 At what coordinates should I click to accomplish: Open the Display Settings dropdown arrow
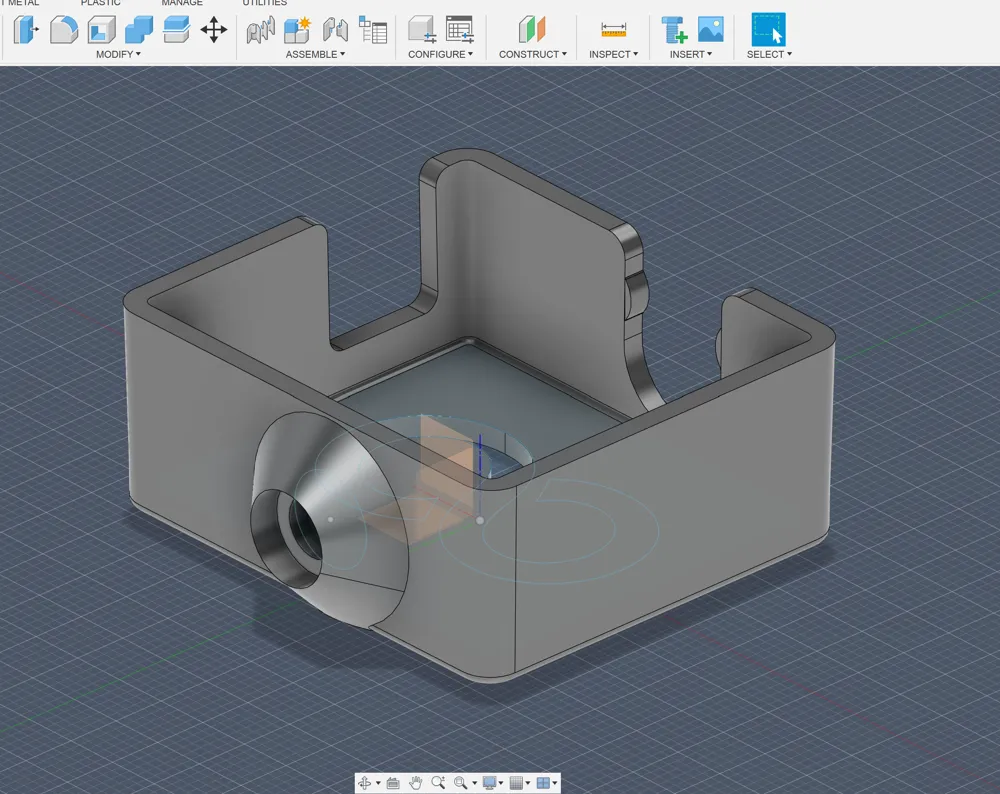click(x=501, y=783)
